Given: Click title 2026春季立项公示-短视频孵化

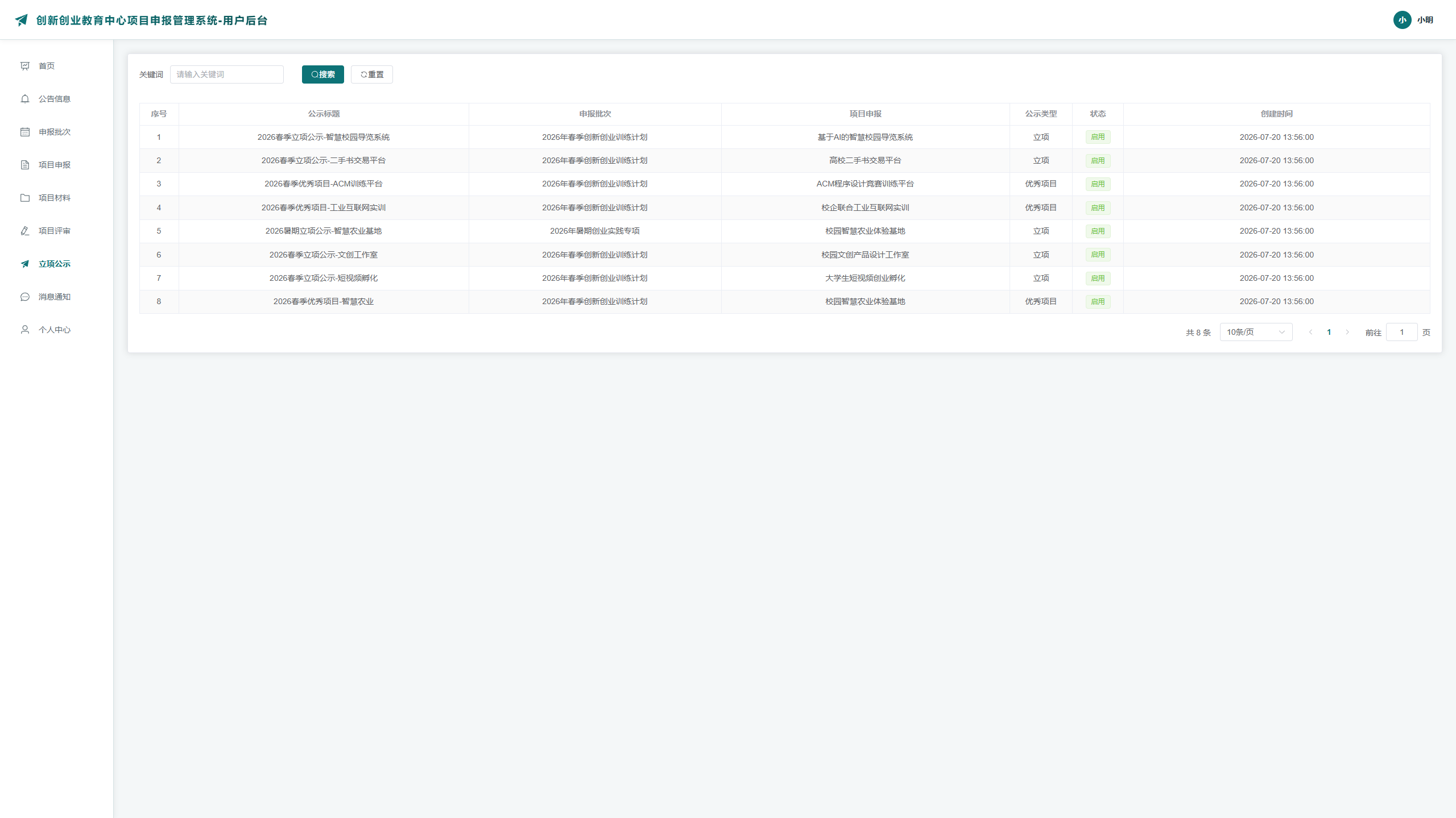Looking at the screenshot, I should (x=324, y=278).
